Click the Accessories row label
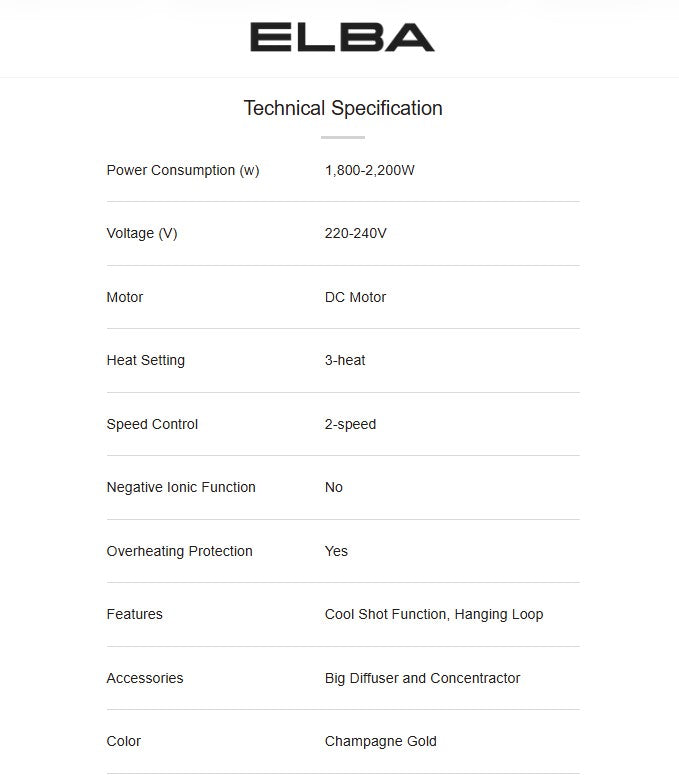Viewport: 679px width, 780px height. click(145, 678)
